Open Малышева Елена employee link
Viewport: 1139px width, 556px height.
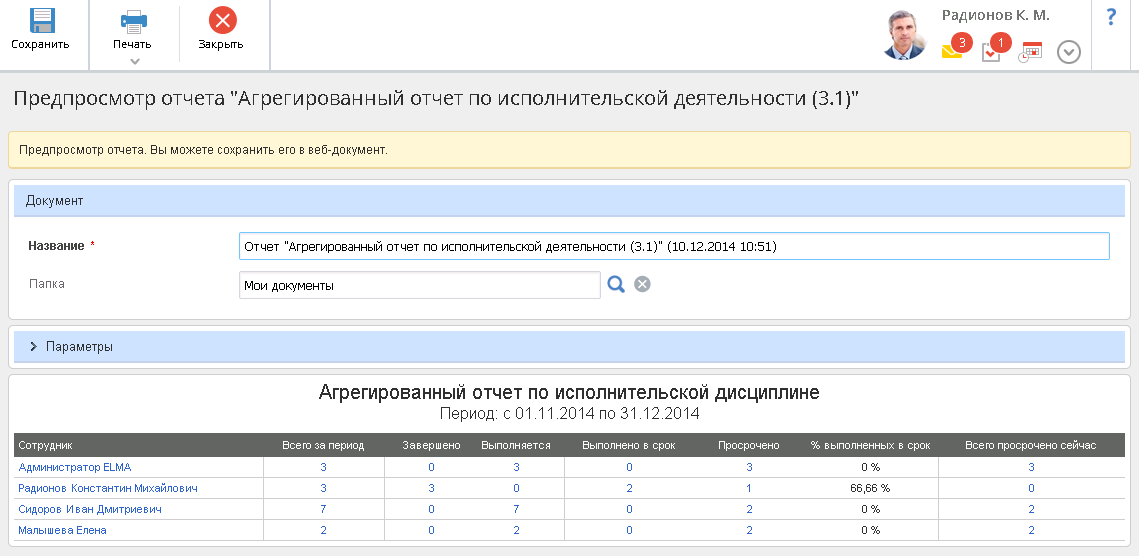[62, 530]
